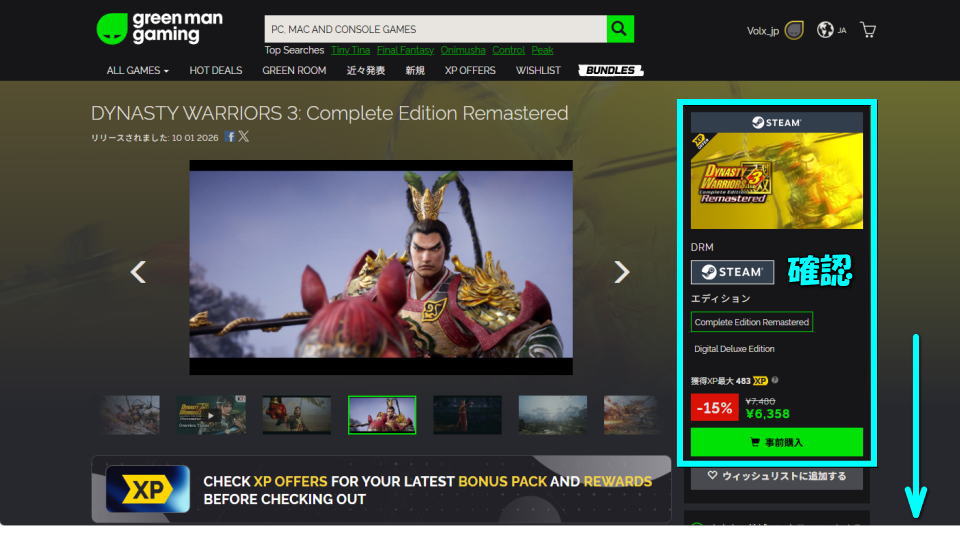Show next screenshot with right arrow
The image size is (960, 540).
[621, 272]
